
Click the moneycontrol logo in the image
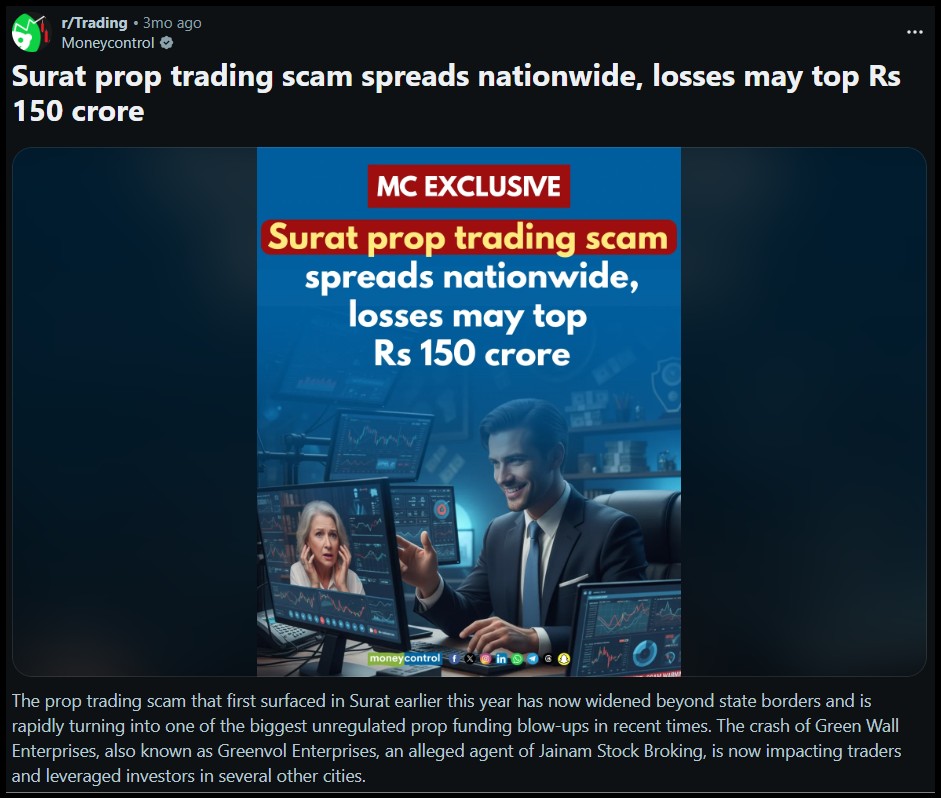[x=405, y=658]
